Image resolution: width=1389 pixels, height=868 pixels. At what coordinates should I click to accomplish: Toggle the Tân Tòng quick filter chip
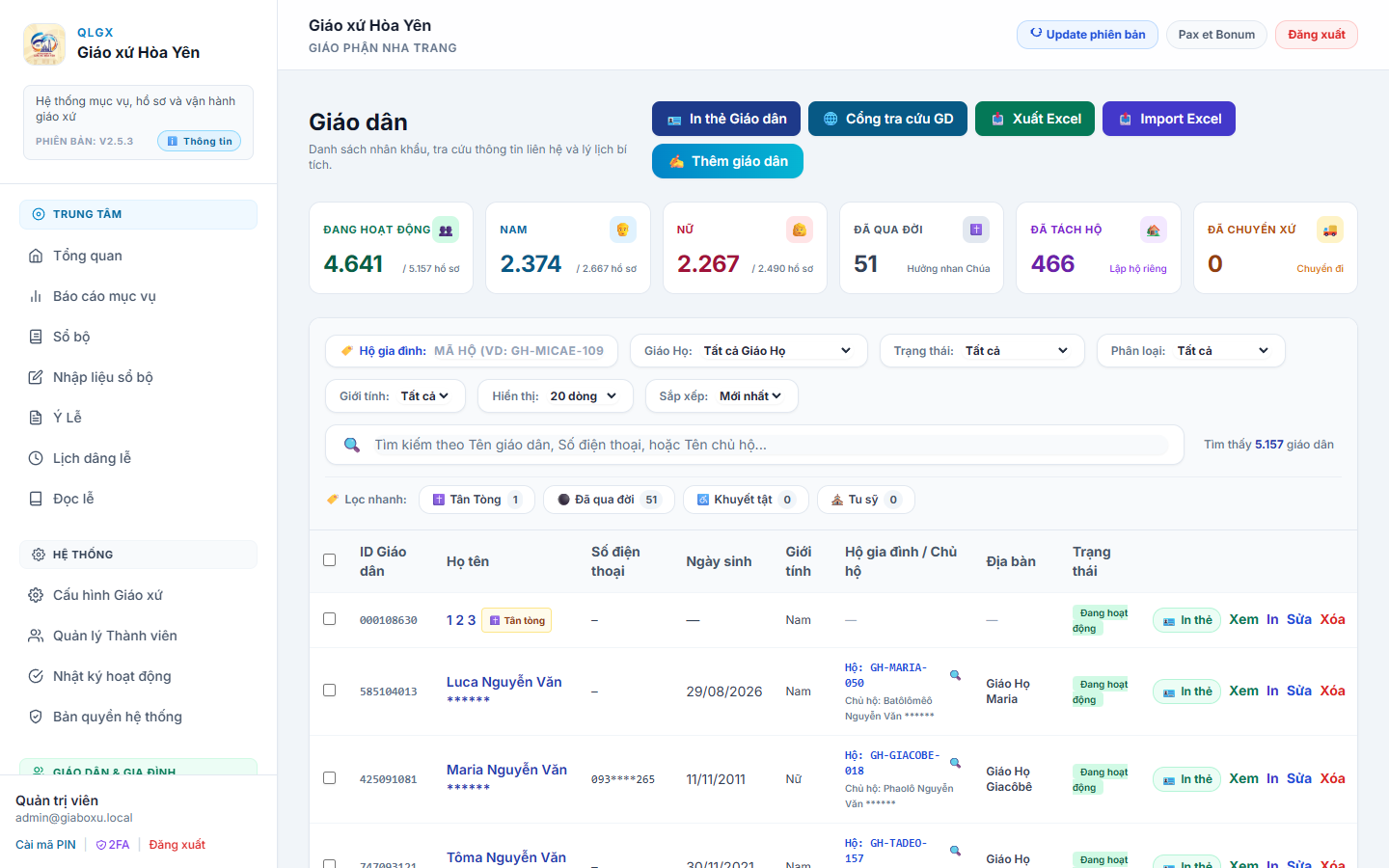[477, 500]
